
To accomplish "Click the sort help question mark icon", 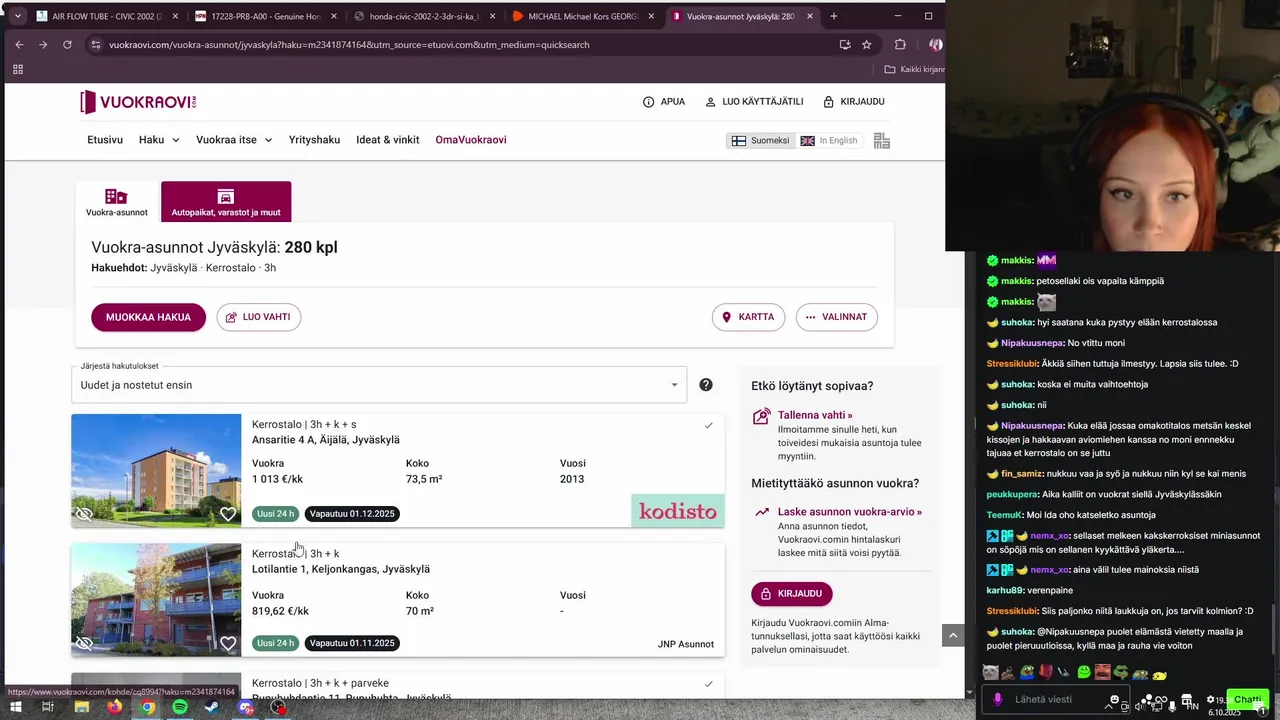I will [x=706, y=385].
